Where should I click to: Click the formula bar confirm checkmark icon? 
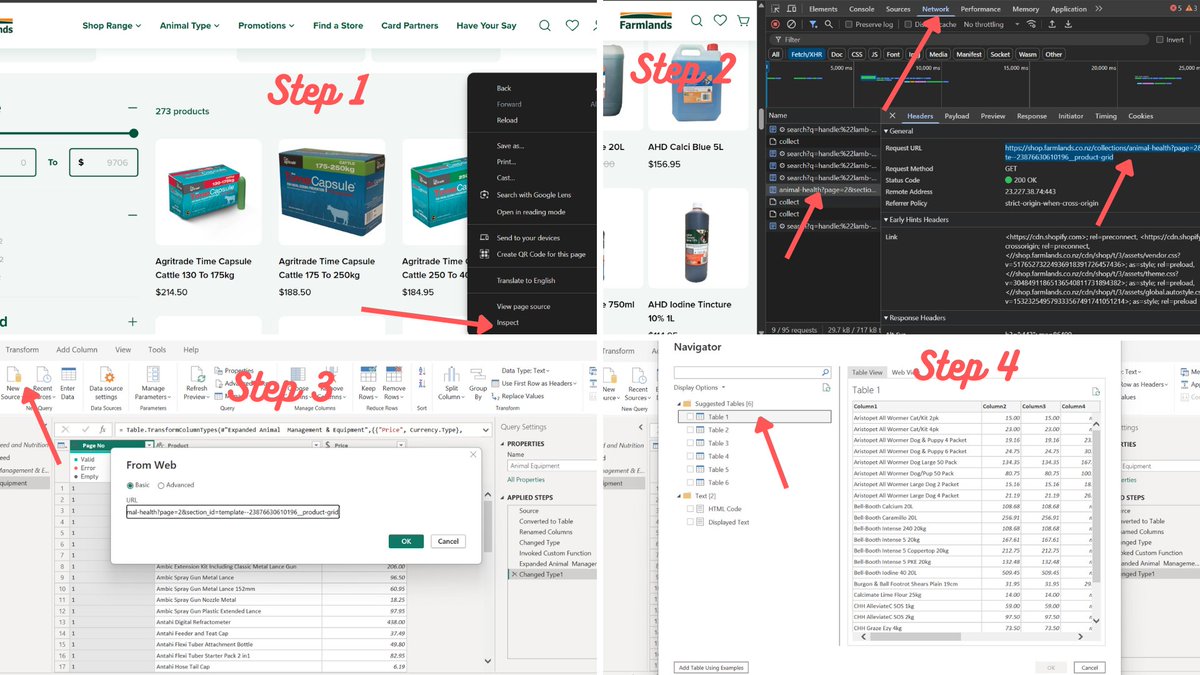click(x=86, y=429)
